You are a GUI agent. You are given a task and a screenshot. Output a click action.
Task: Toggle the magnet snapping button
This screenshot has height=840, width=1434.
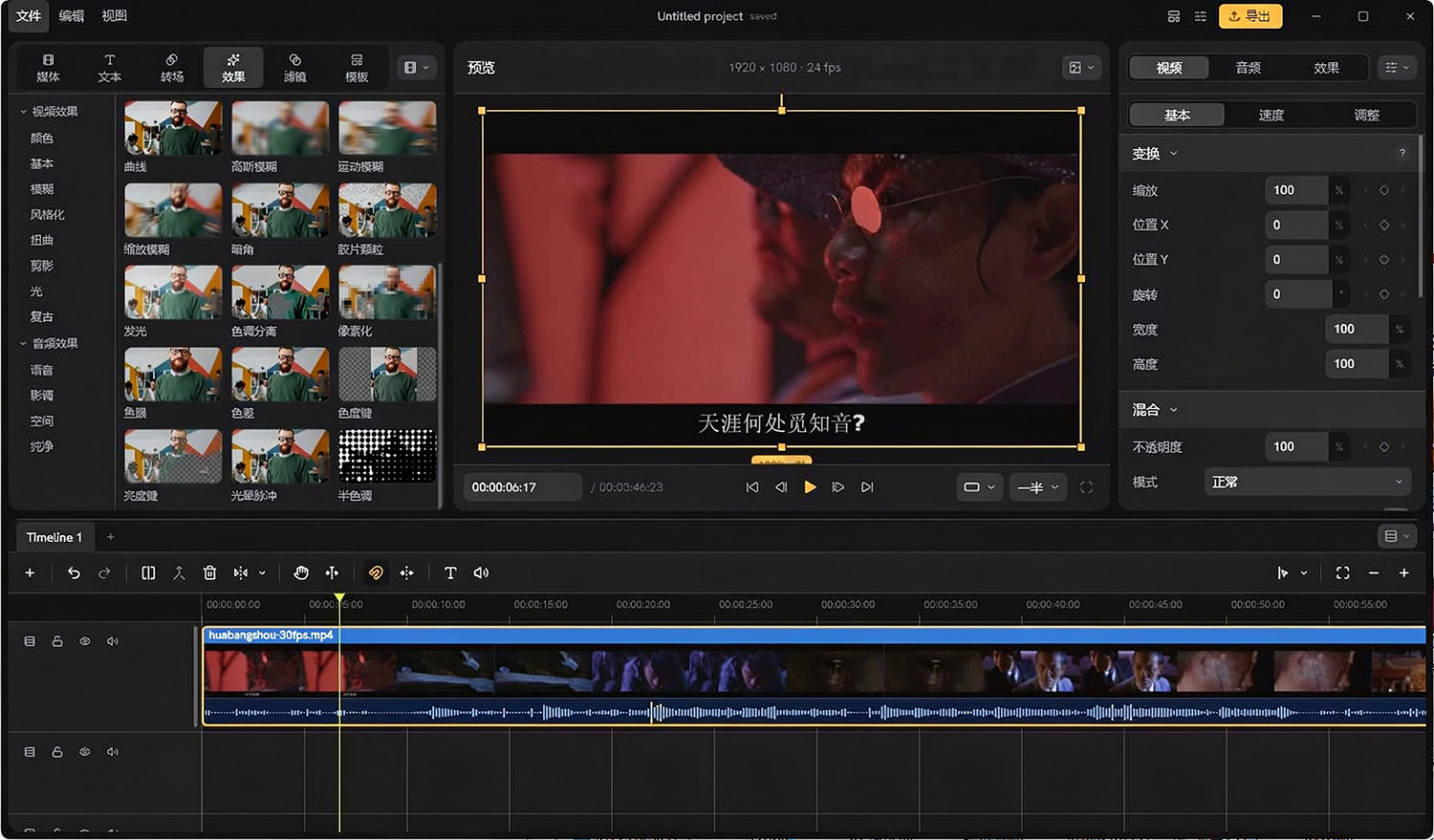376,572
